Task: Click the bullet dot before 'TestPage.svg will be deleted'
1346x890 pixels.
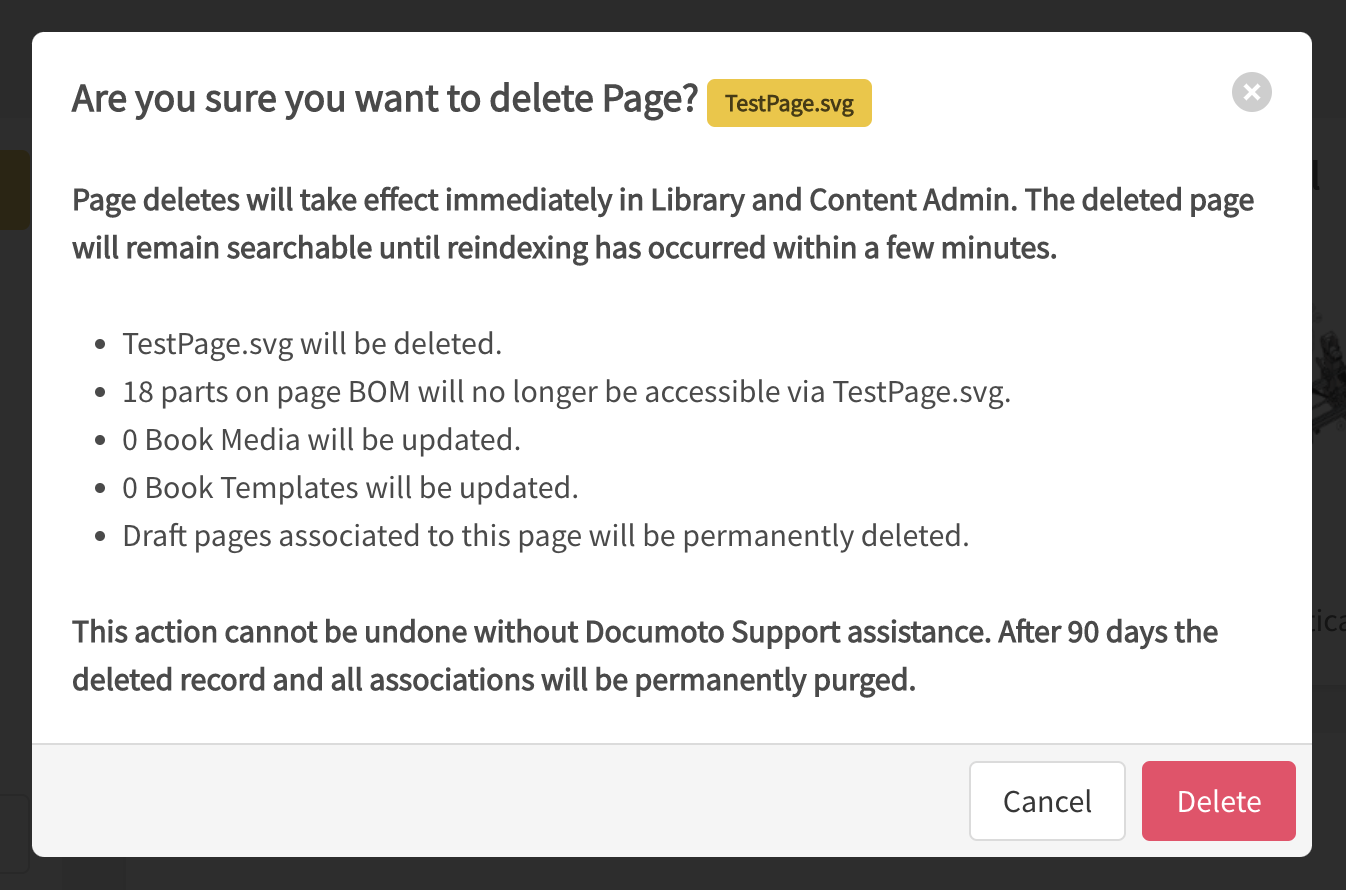Action: pyautogui.click(x=100, y=345)
